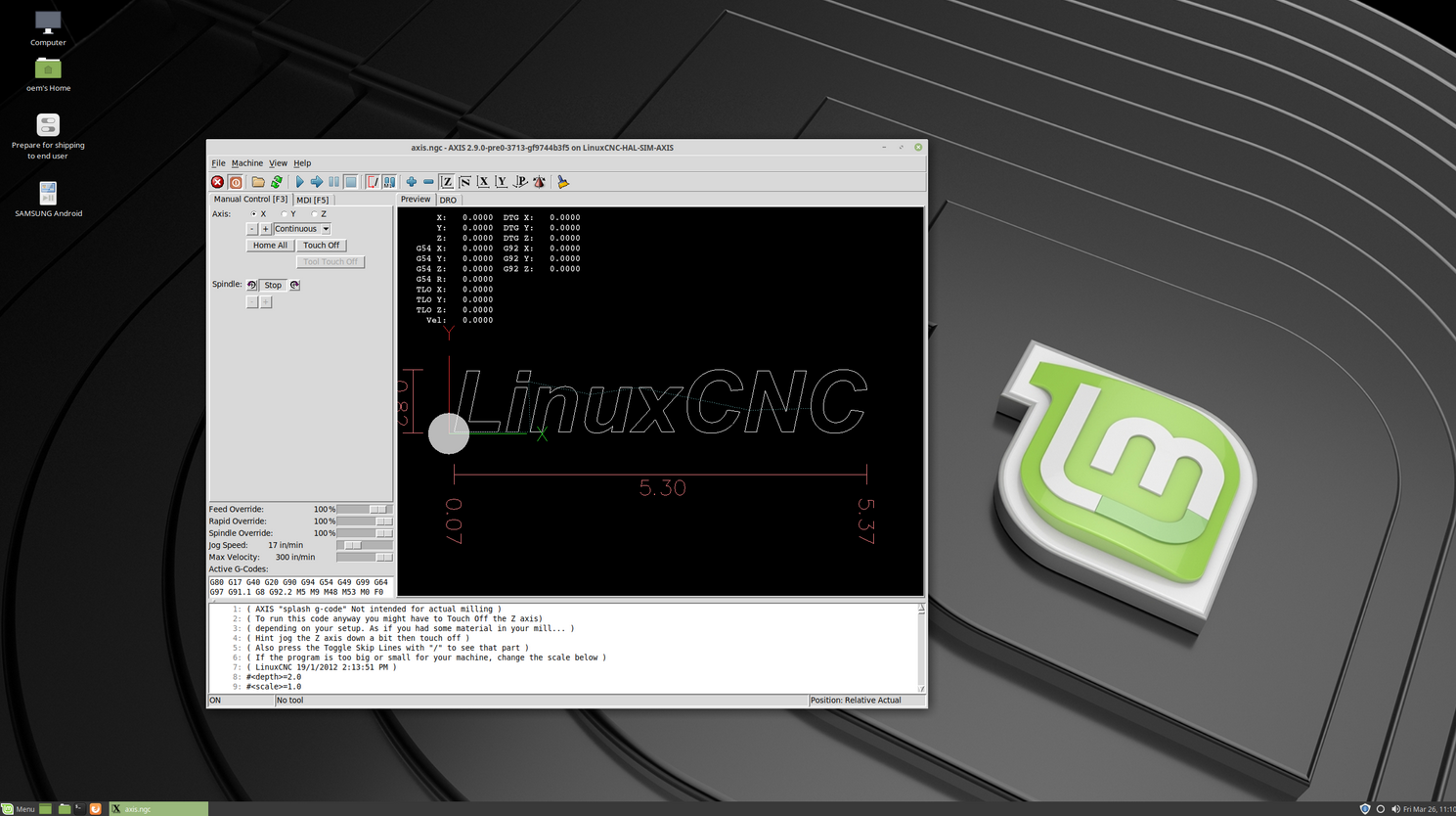Click the 'Position: Relative Actual' status field
1456x816 pixels.
tap(866, 701)
